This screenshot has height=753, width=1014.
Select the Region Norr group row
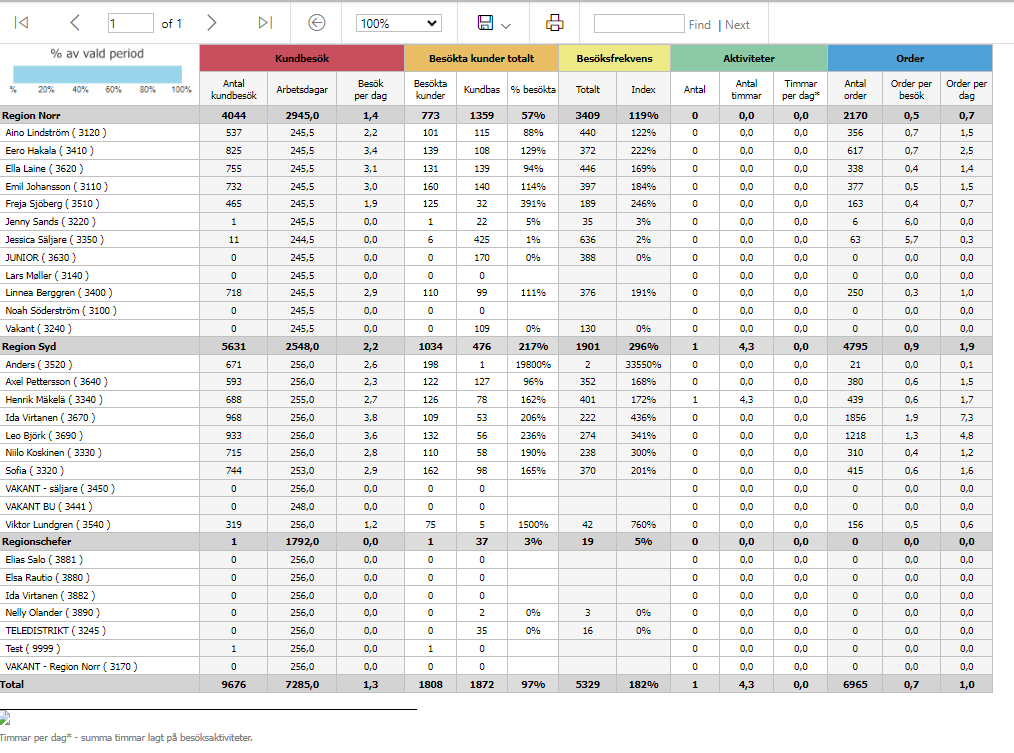point(496,115)
